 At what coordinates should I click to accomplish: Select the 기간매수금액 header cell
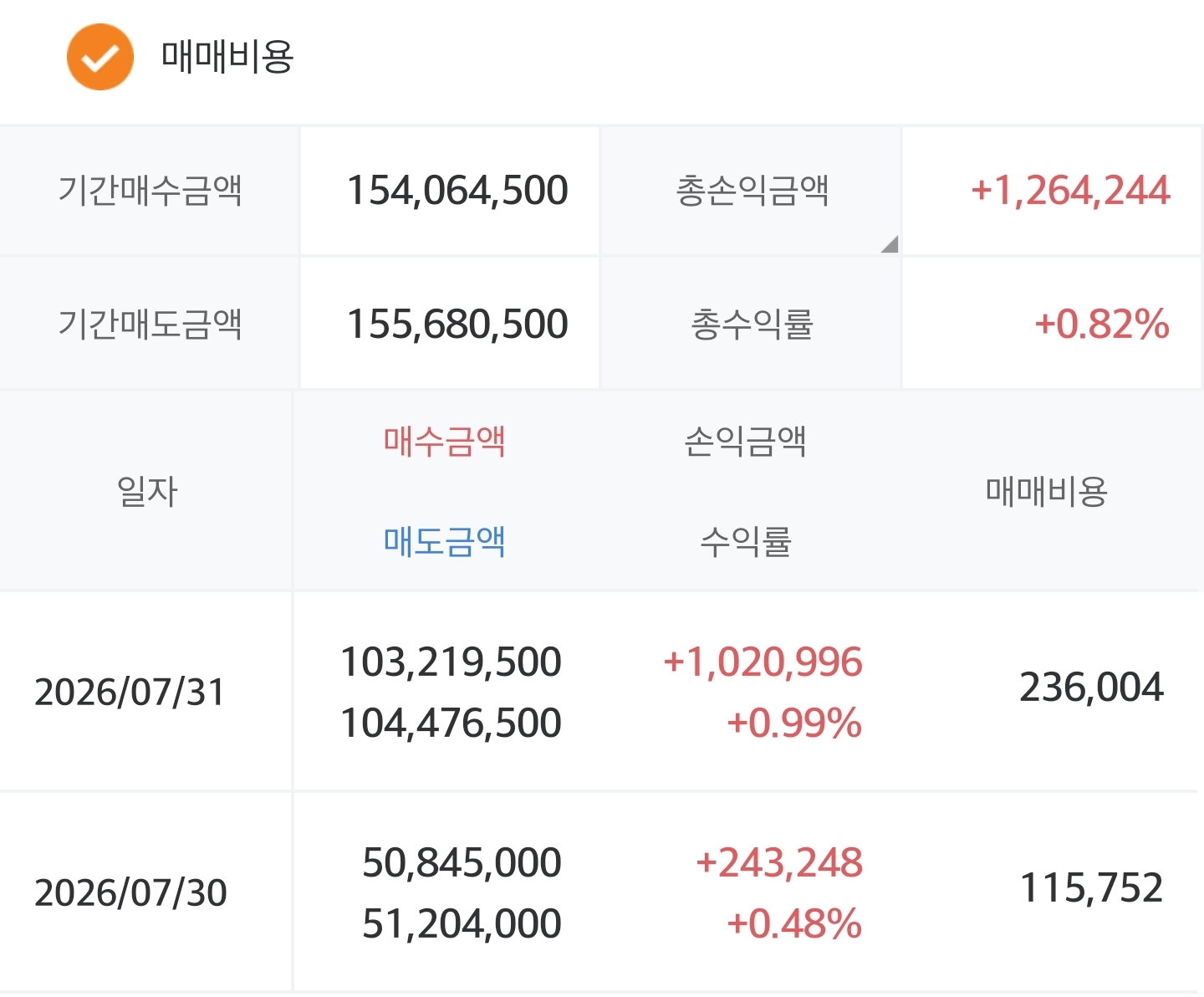tap(150, 191)
